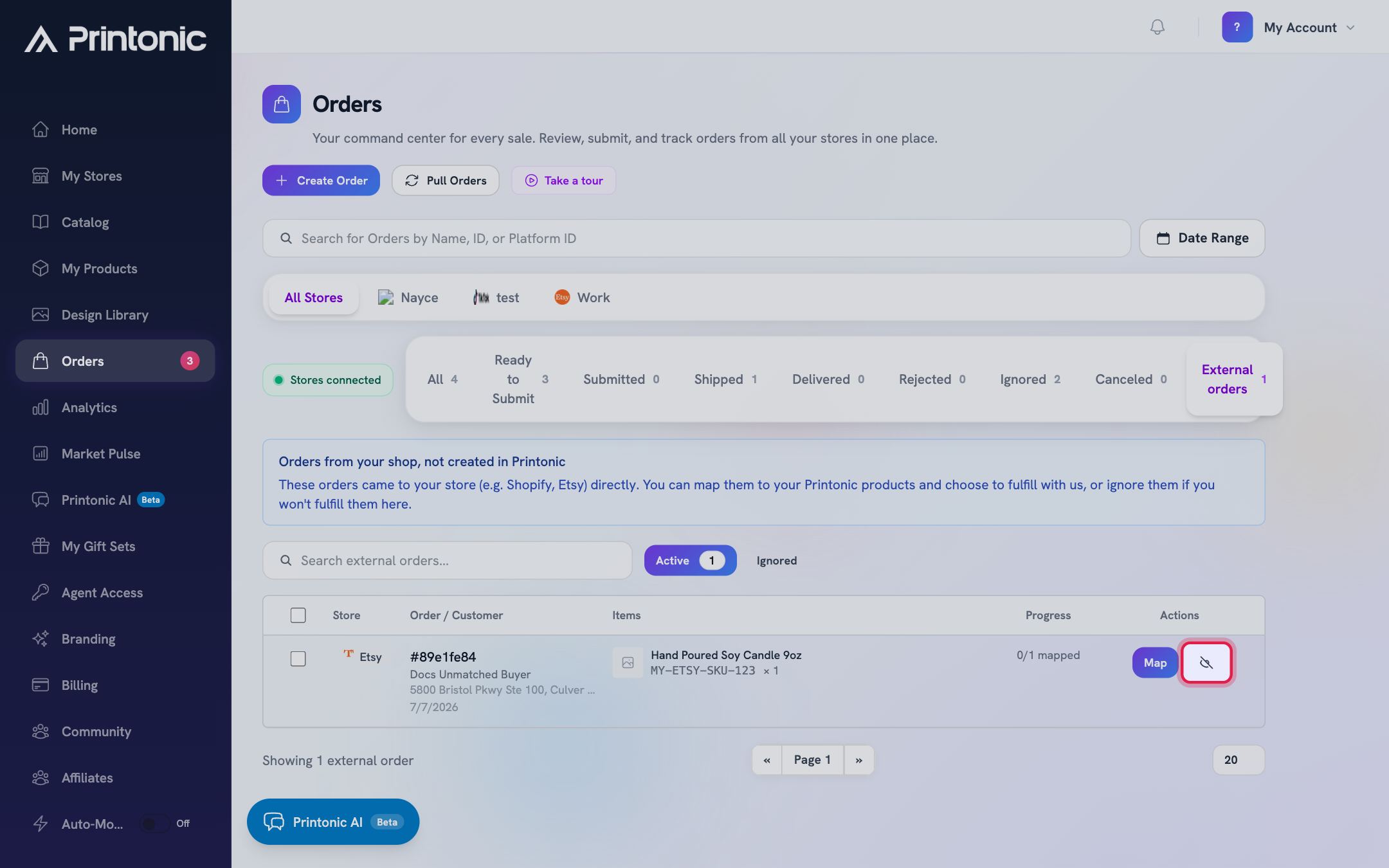
Task: Open Branding page
Action: pyautogui.click(x=115, y=638)
